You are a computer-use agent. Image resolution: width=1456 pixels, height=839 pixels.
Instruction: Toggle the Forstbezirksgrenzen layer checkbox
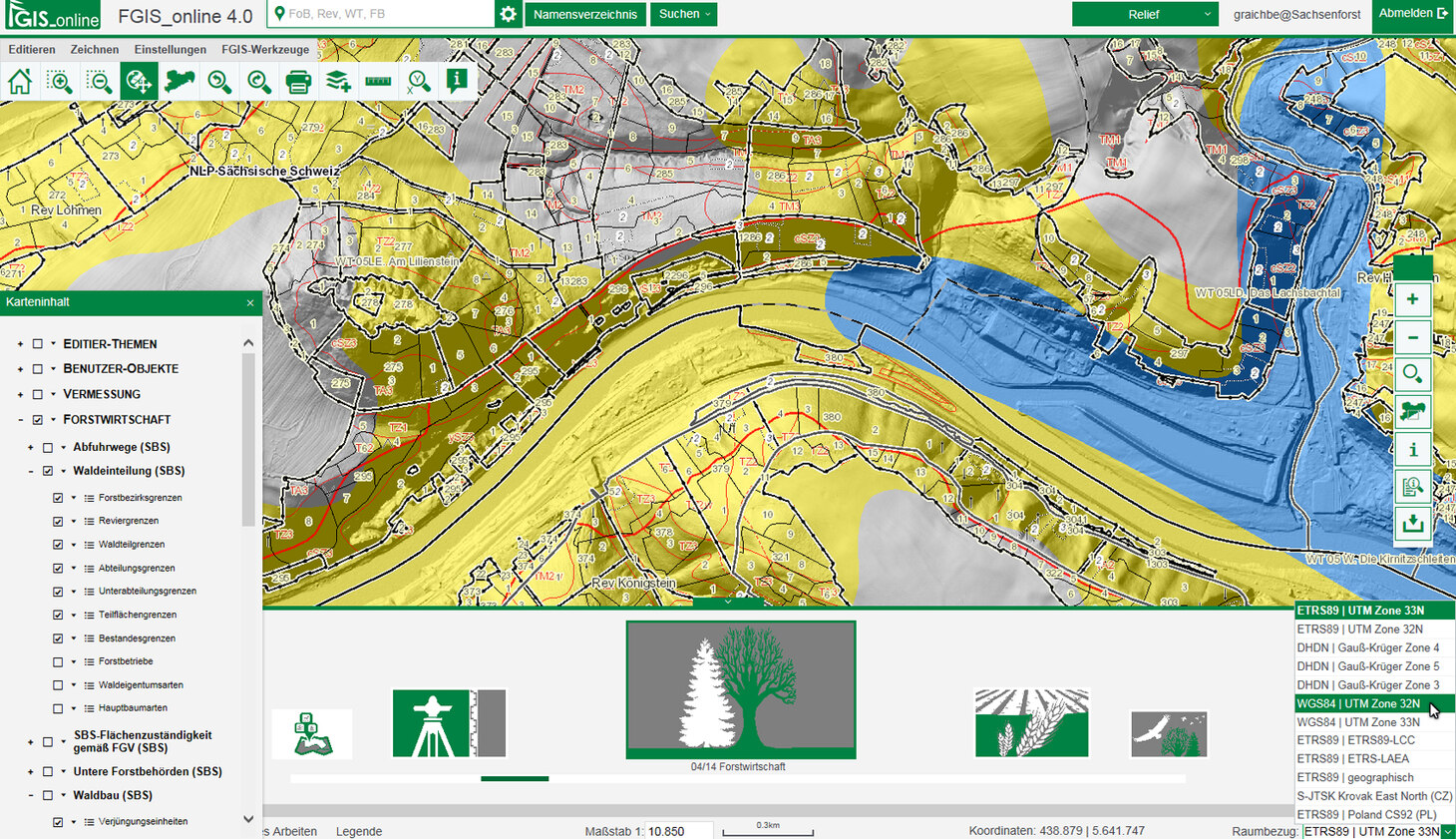(57, 497)
